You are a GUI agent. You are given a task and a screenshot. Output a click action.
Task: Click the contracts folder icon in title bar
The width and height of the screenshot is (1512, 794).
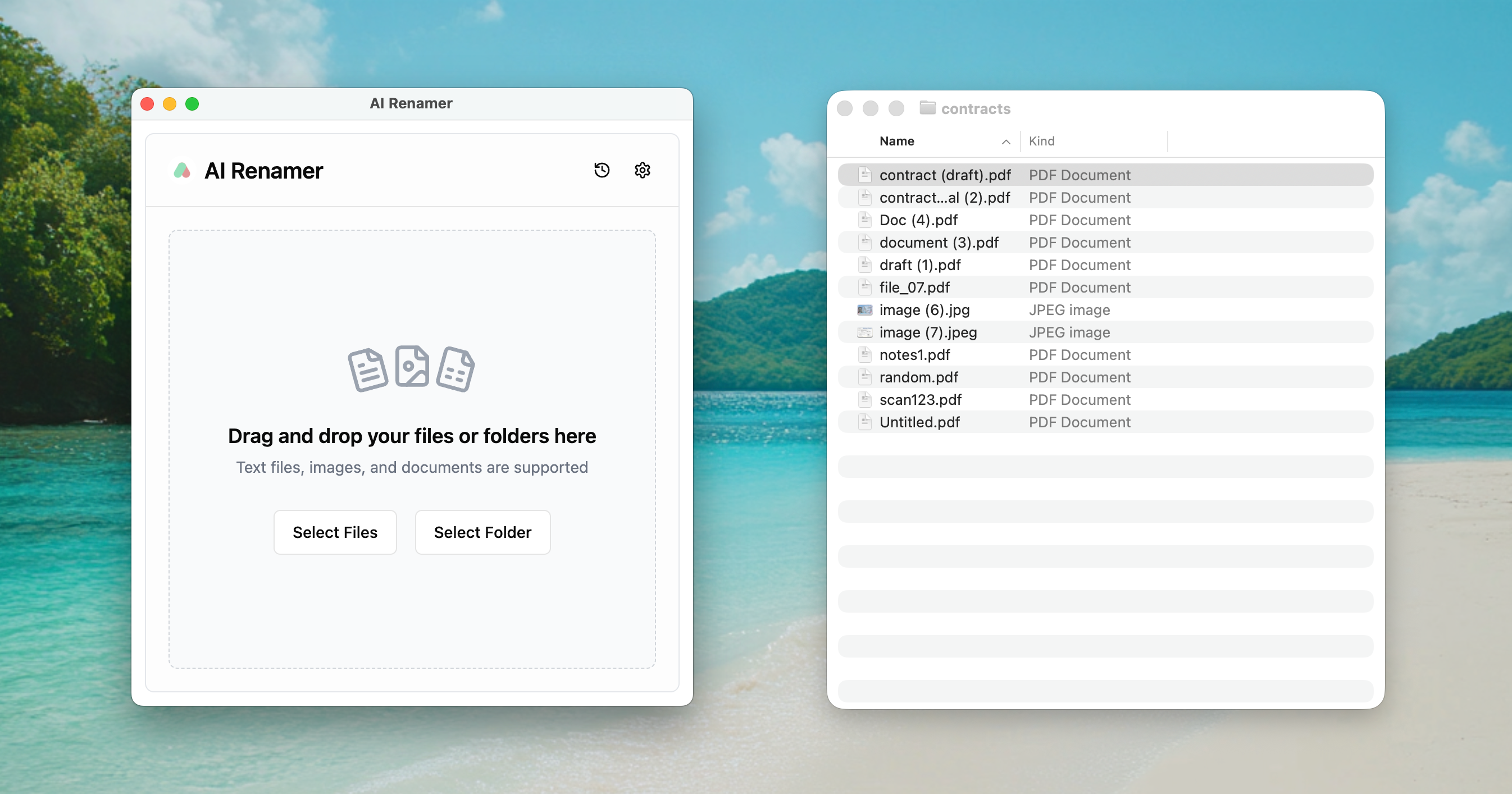pos(927,108)
